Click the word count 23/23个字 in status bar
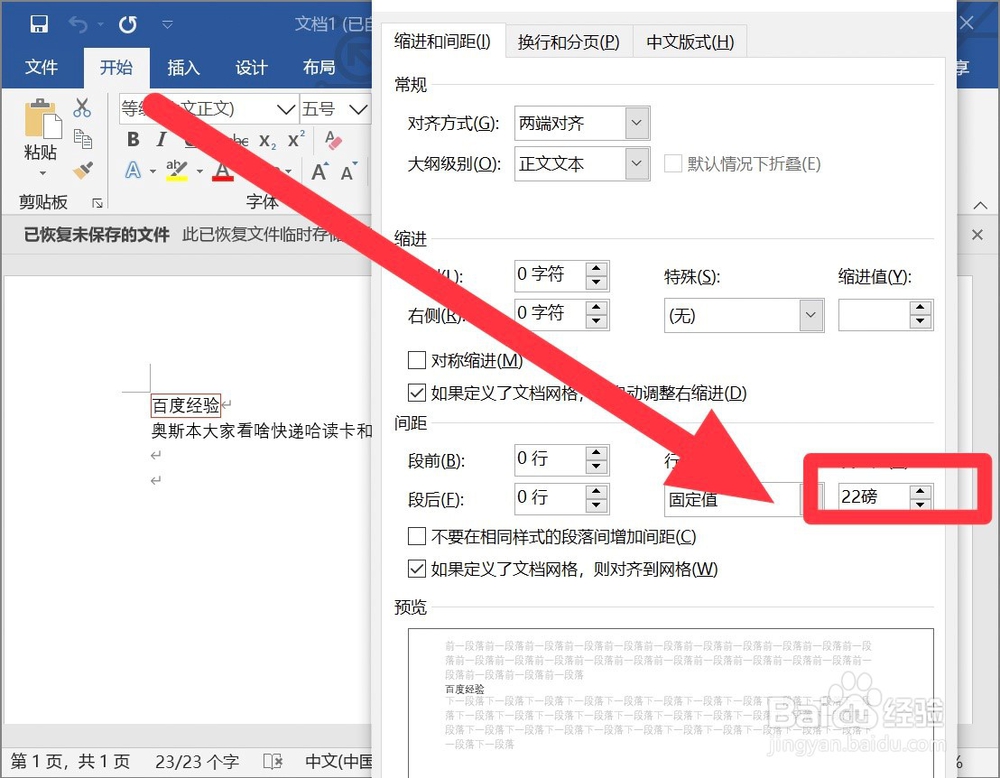1000x778 pixels. tap(196, 761)
